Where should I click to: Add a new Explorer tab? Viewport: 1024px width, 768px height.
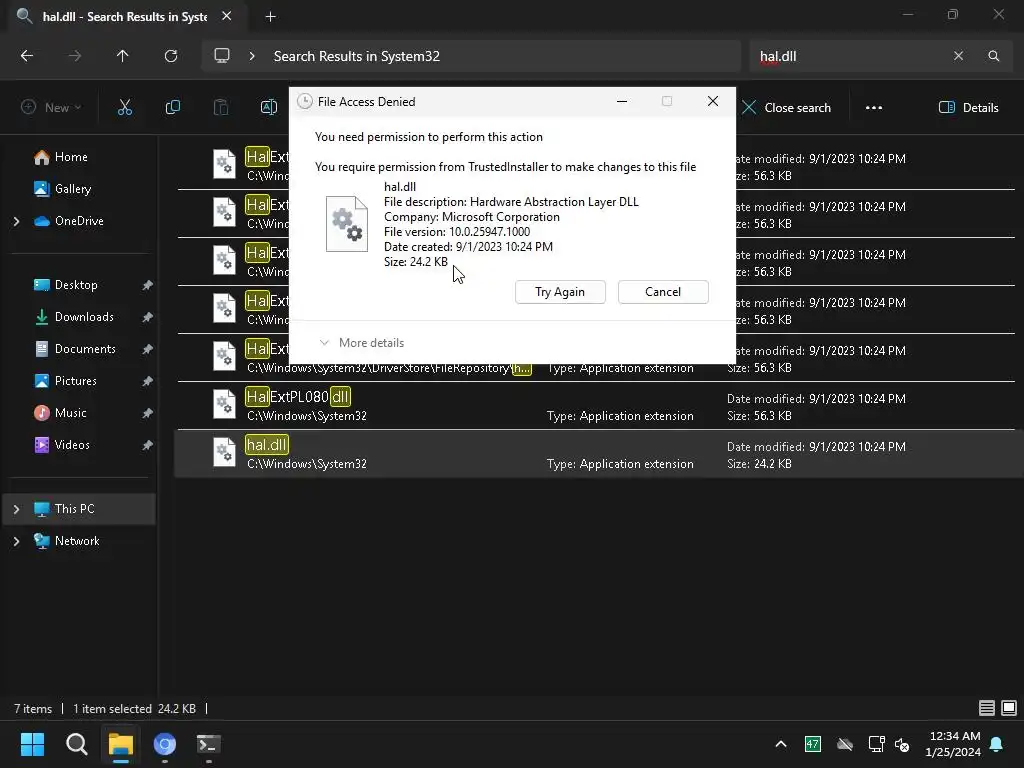(x=270, y=17)
